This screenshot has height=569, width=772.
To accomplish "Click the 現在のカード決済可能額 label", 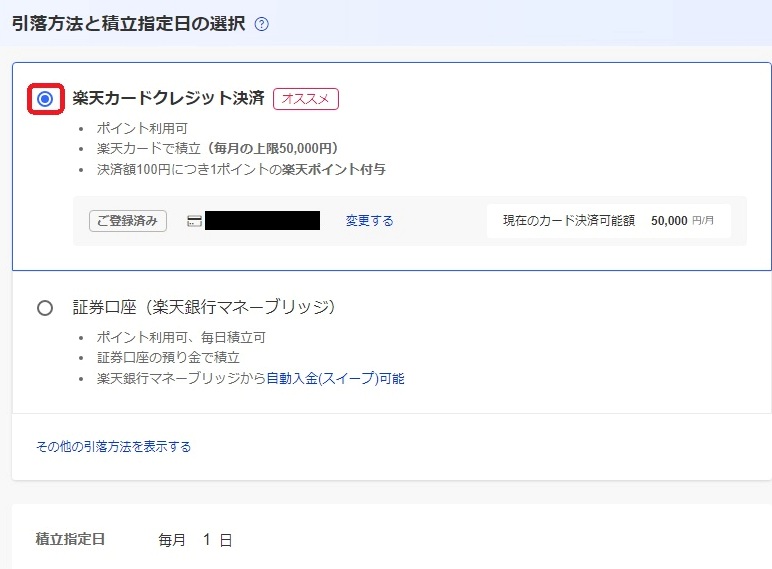I will tap(569, 221).
